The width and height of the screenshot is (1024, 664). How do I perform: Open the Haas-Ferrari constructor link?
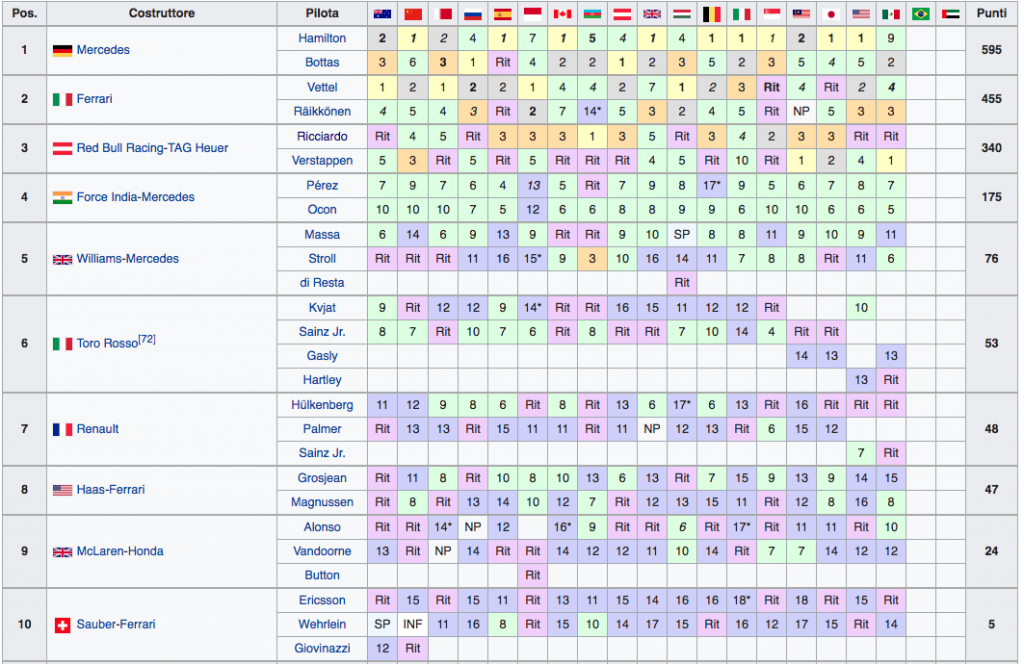point(110,490)
